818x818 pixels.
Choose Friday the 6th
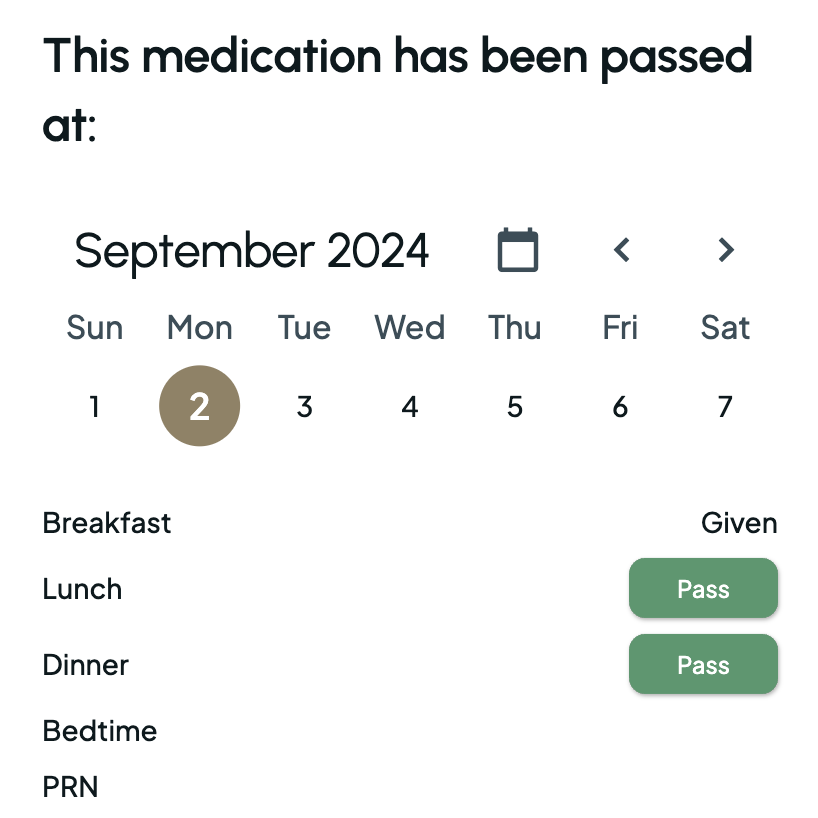[x=620, y=407]
